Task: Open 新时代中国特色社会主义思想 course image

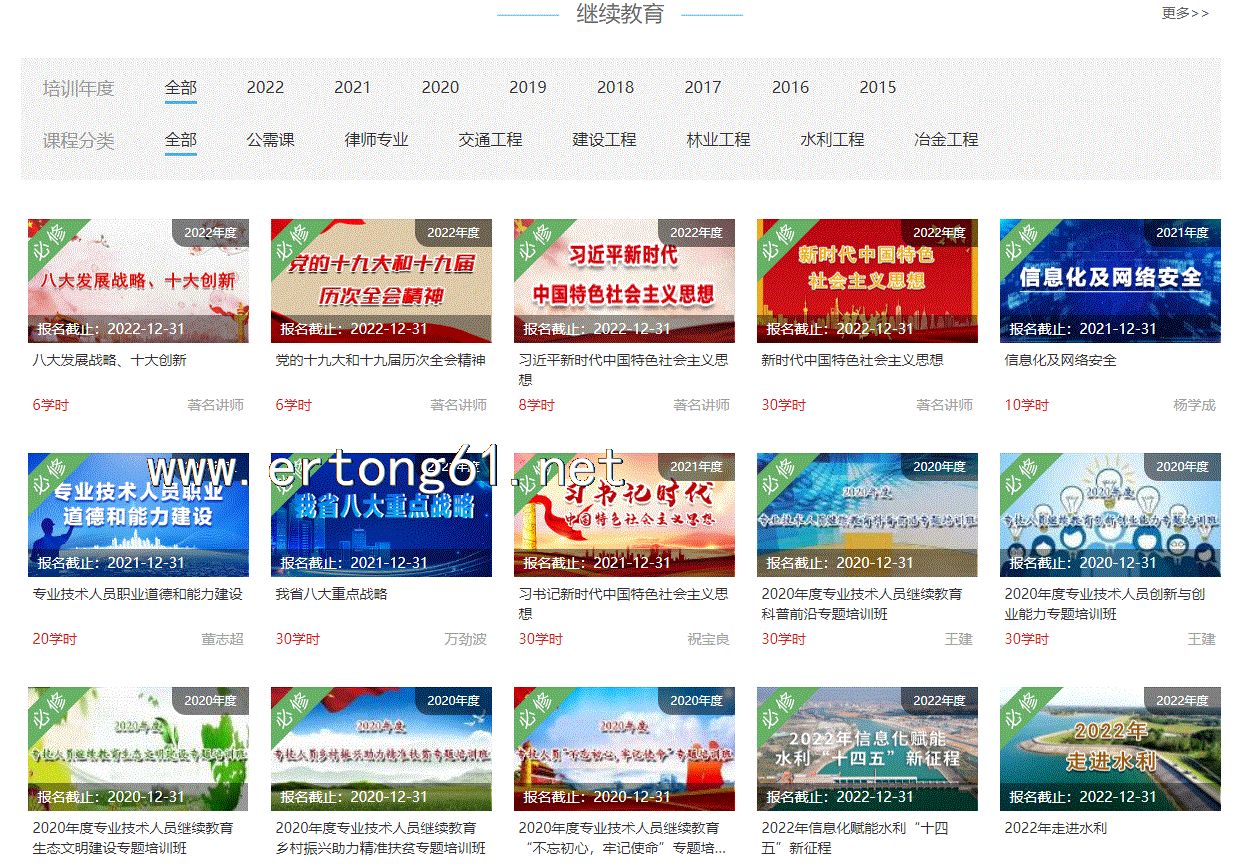Action: (867, 281)
